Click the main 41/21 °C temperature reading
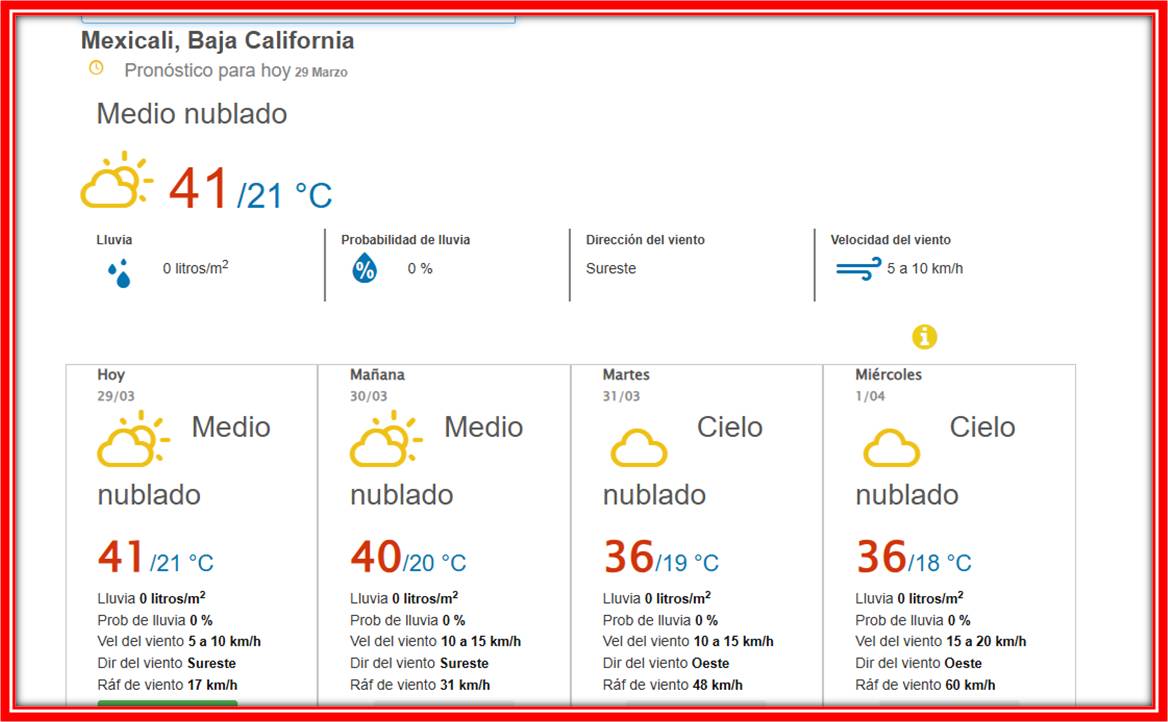 250,190
